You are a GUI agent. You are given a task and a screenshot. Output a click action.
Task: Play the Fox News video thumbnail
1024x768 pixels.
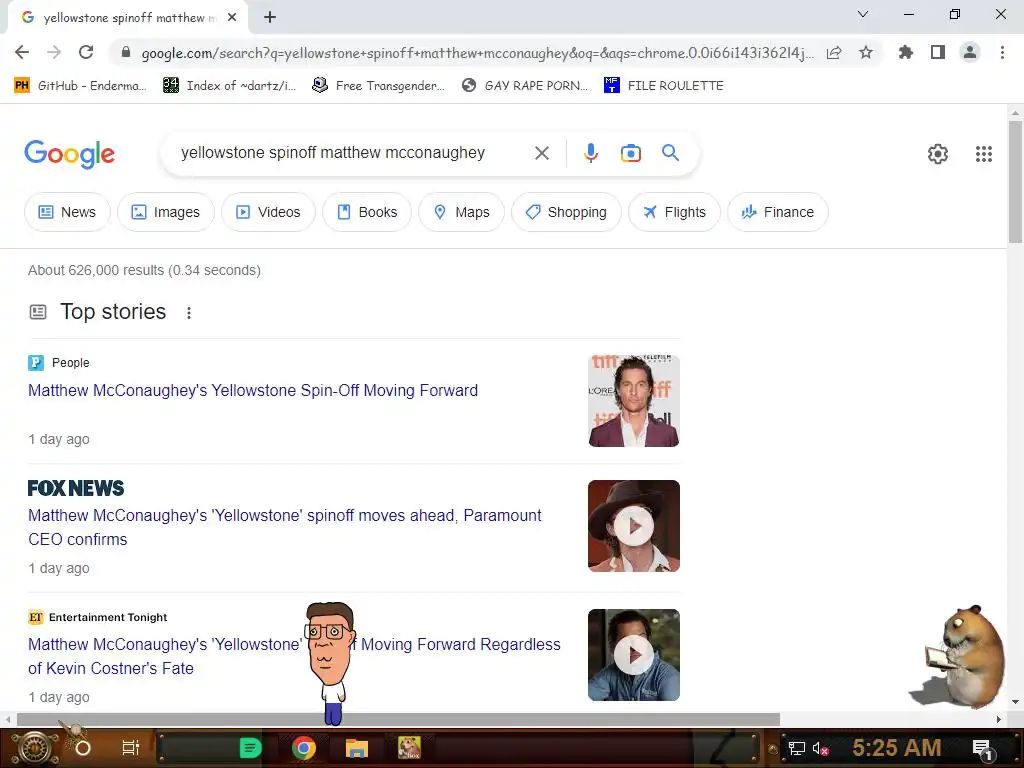(633, 526)
